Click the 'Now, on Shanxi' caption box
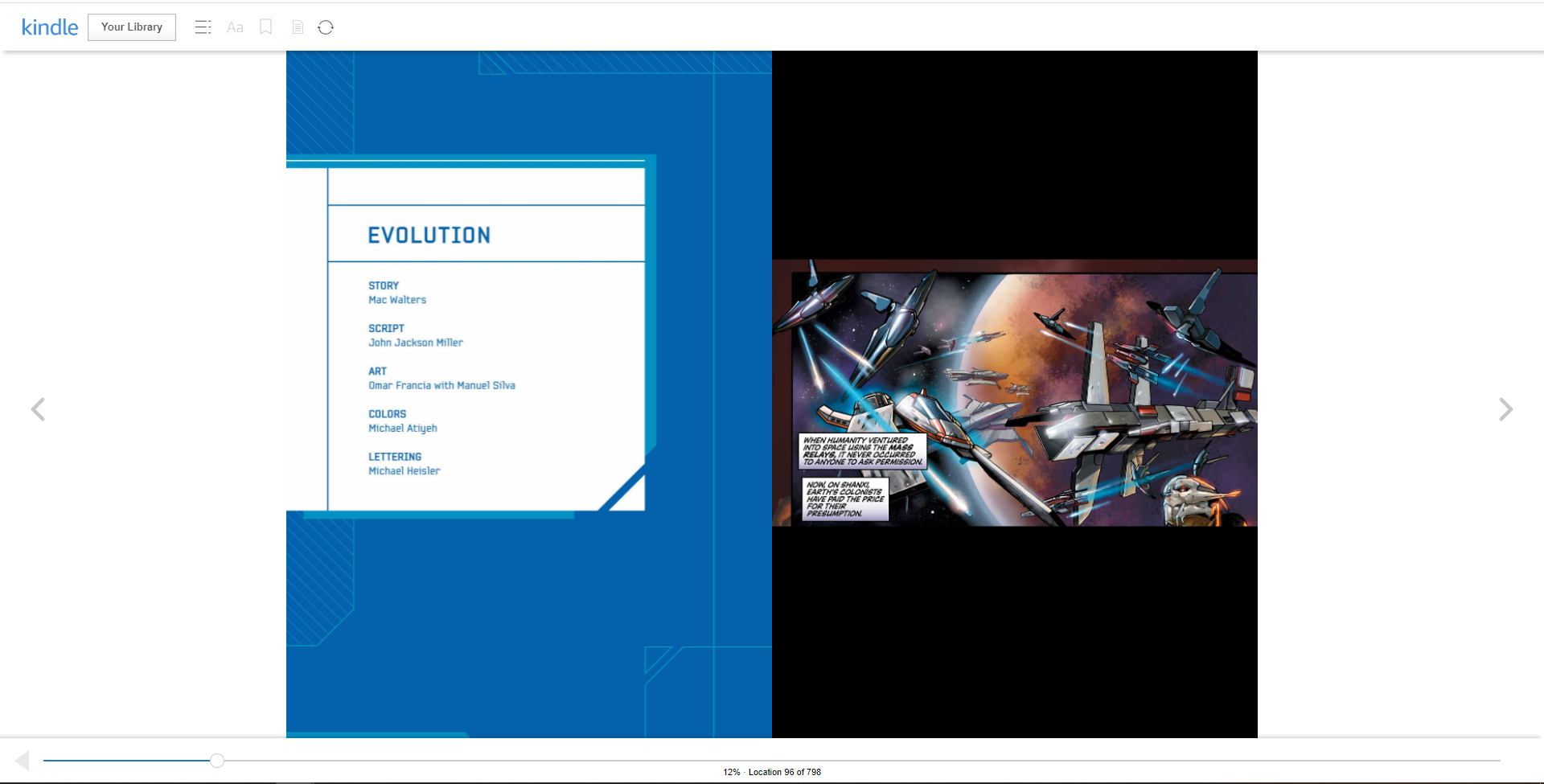The image size is (1544, 784). (845, 499)
